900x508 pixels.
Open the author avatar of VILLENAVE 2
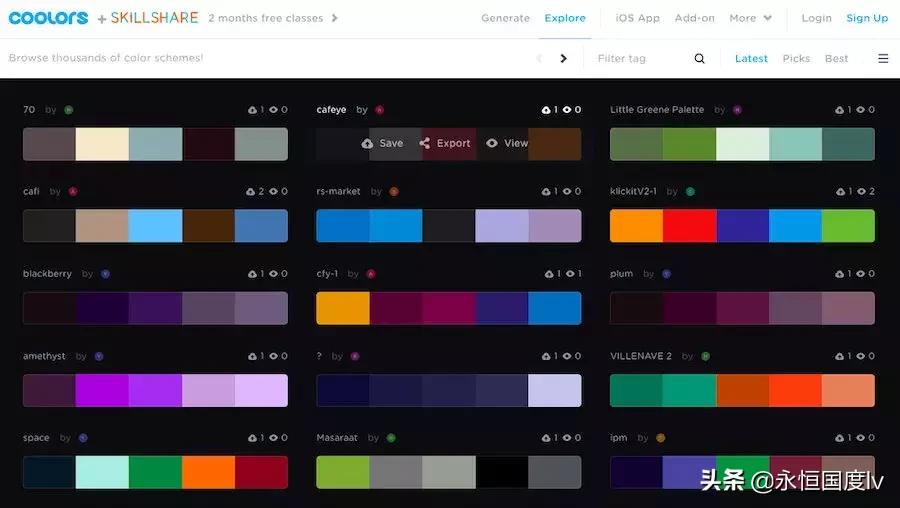(x=705, y=356)
